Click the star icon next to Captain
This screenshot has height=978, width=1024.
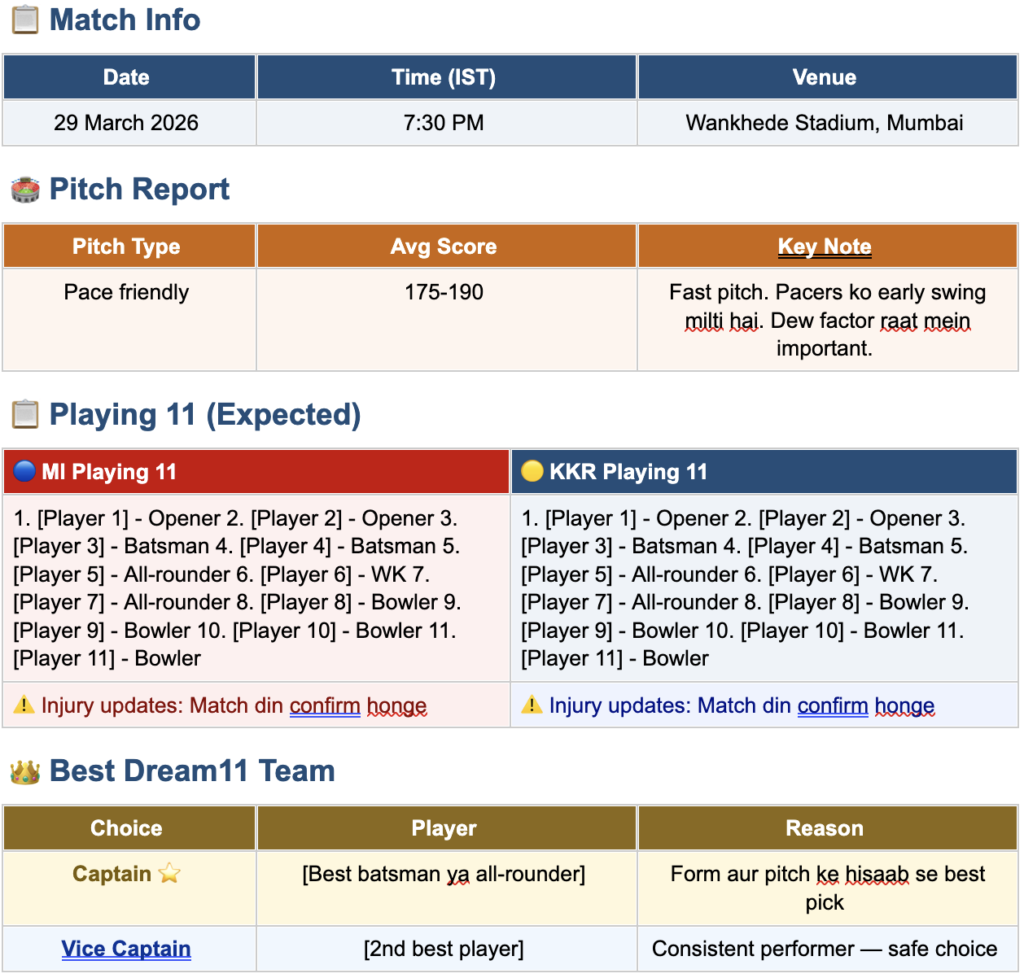170,873
